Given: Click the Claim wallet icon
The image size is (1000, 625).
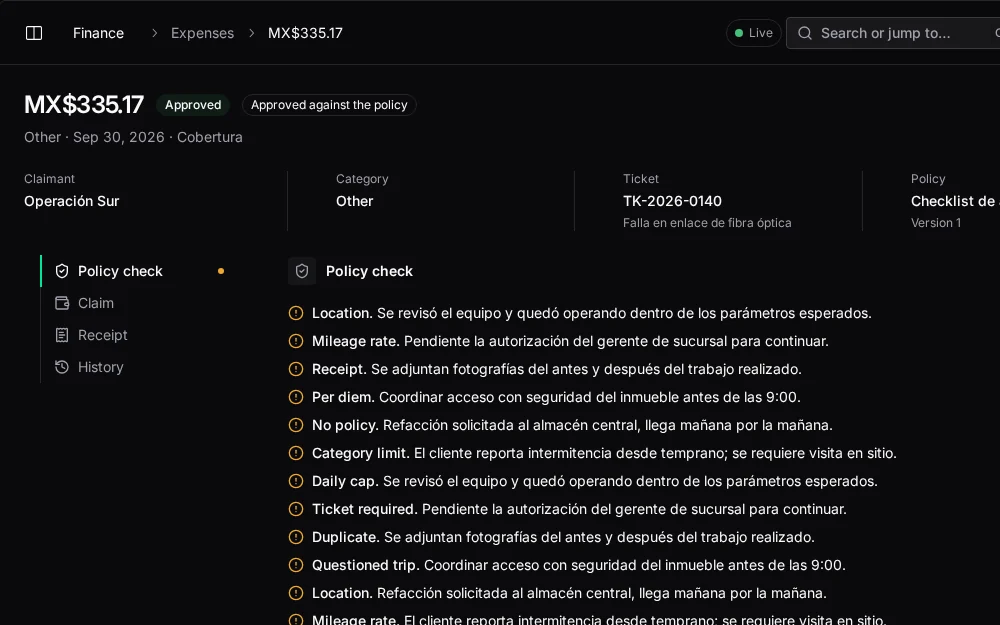Looking at the screenshot, I should tap(62, 303).
